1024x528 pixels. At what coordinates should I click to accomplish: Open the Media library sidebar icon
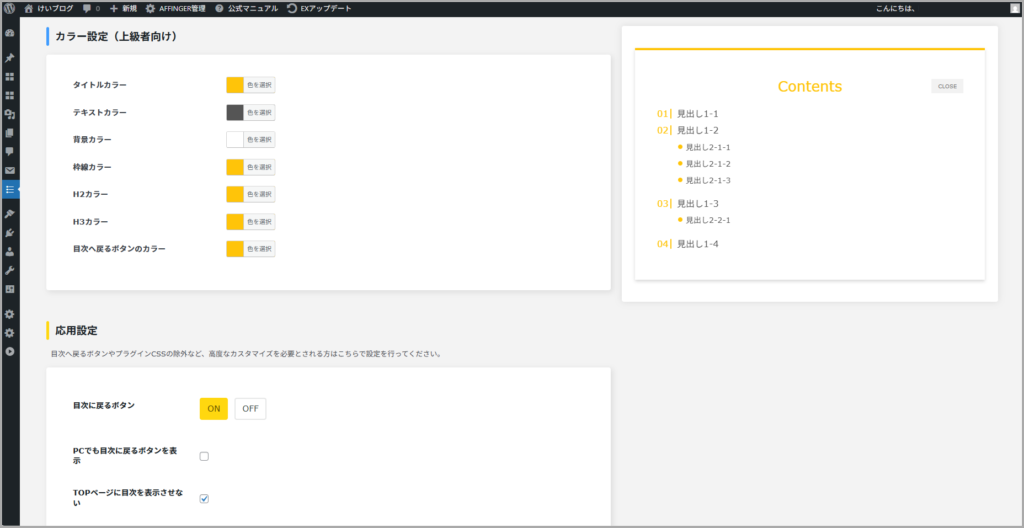(x=10, y=114)
